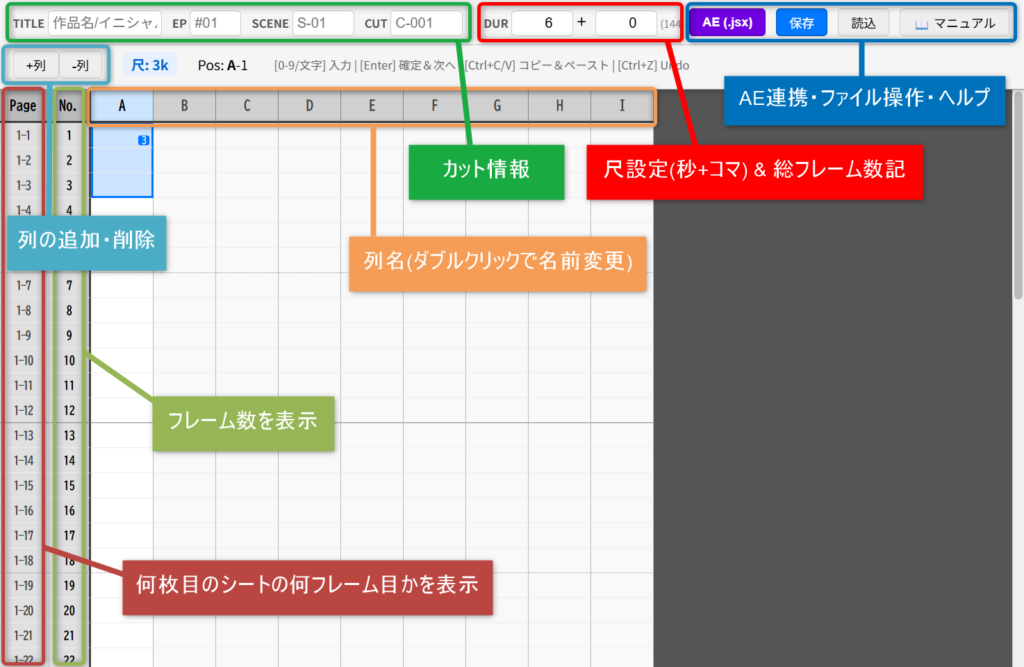1024x667 pixels.
Task: Remove a column with -列 button
Action: point(81,65)
